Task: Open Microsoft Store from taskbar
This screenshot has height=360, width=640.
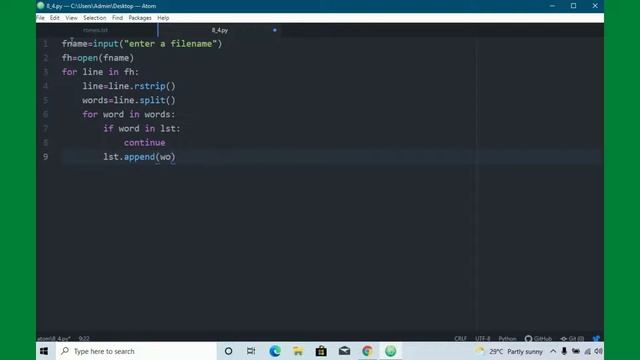Action: (321, 351)
